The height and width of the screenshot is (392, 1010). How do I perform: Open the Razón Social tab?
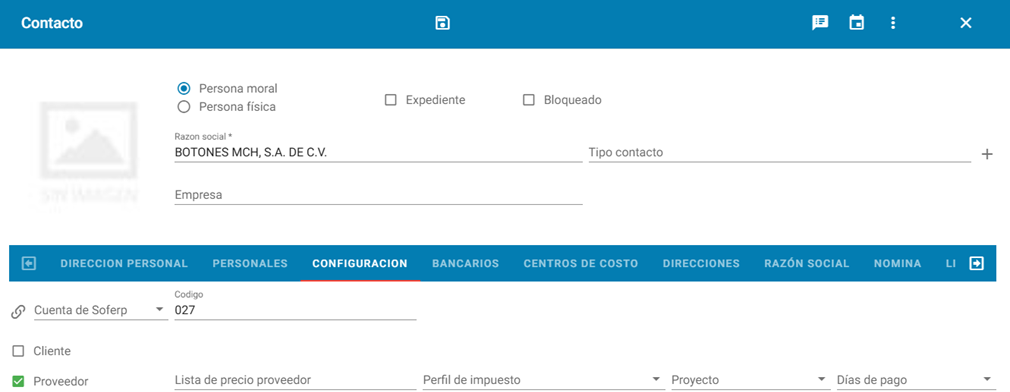[x=806, y=263]
